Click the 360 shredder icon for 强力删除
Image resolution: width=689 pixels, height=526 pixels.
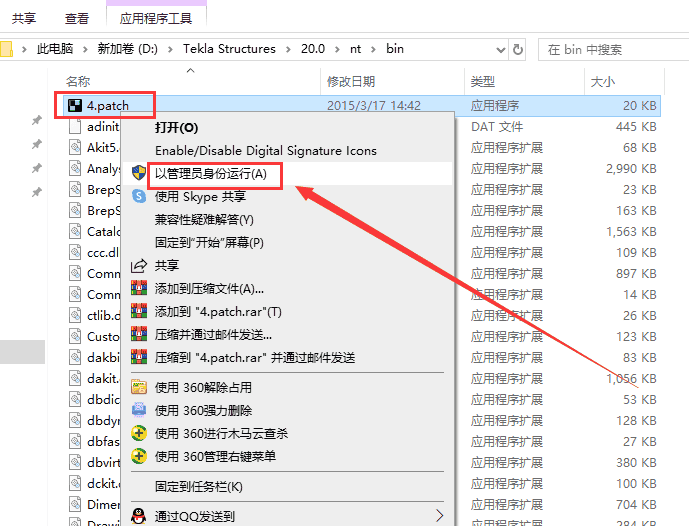tap(139, 410)
